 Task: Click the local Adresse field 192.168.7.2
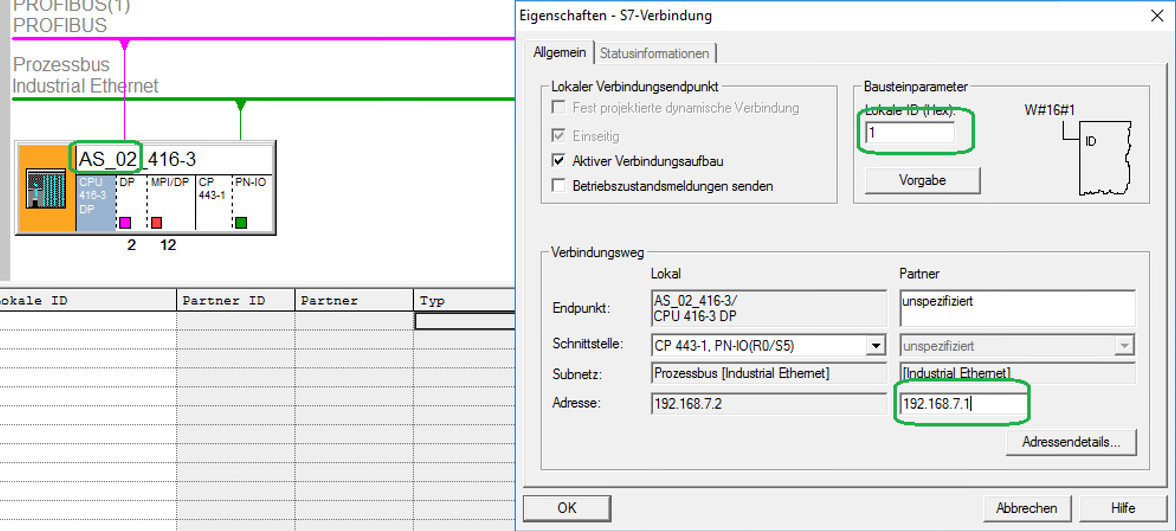click(x=769, y=404)
